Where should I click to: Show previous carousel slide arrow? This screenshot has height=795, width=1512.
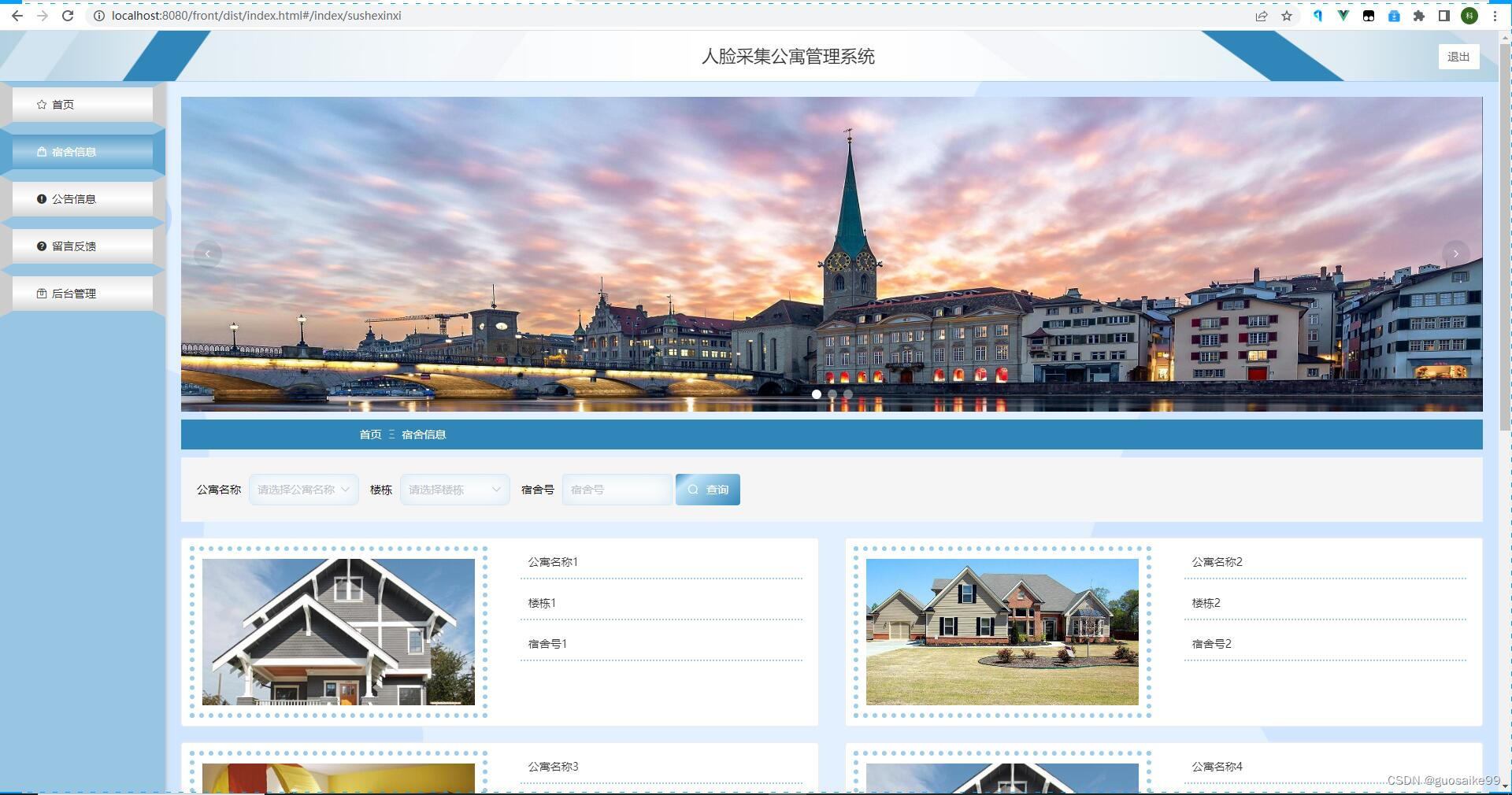(208, 253)
